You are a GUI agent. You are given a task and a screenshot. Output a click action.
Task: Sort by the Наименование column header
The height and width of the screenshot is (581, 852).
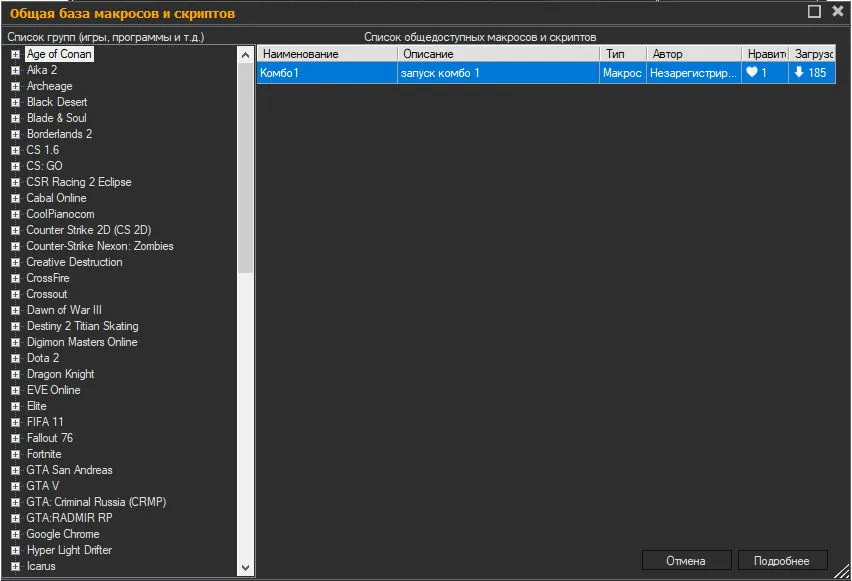coord(327,54)
